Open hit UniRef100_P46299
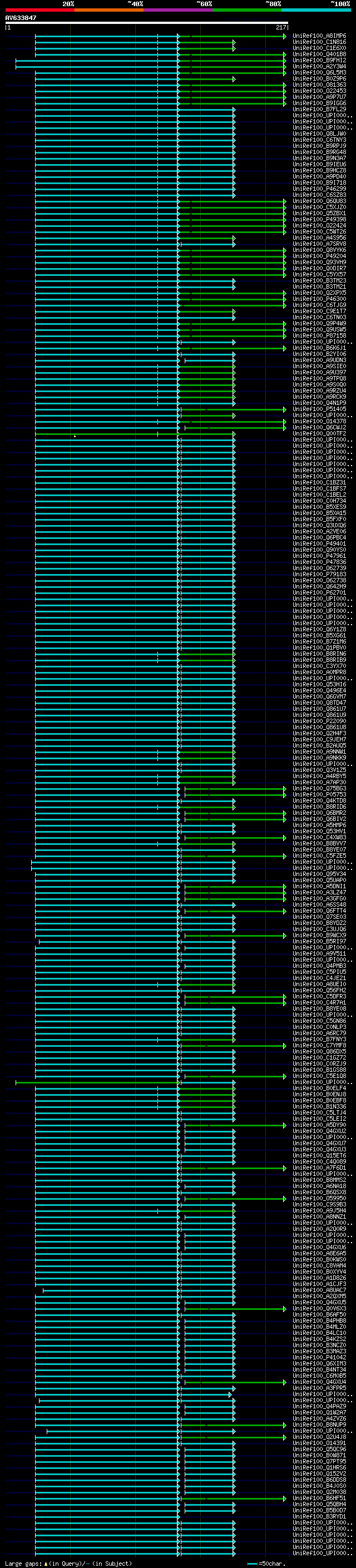 click(x=319, y=189)
